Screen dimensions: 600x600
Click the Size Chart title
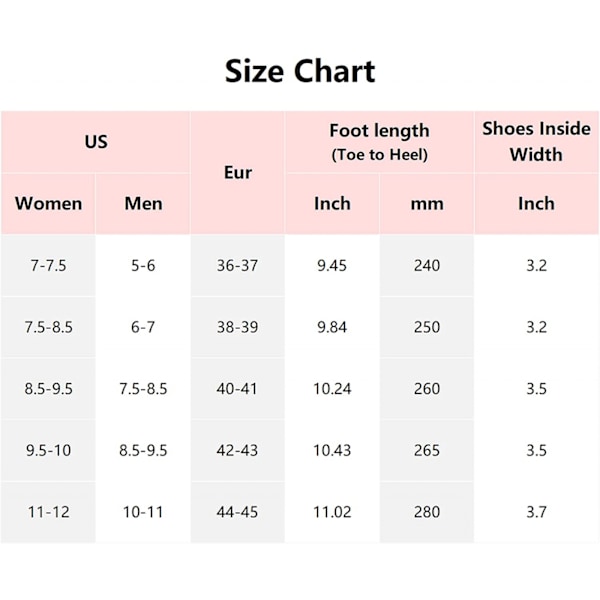coord(300,72)
